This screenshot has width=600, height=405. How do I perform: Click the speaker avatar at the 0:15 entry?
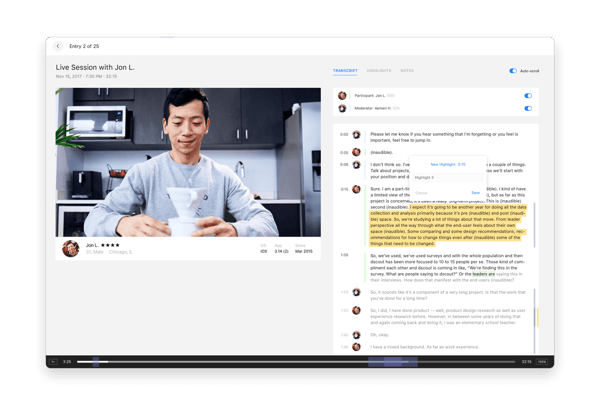[357, 188]
